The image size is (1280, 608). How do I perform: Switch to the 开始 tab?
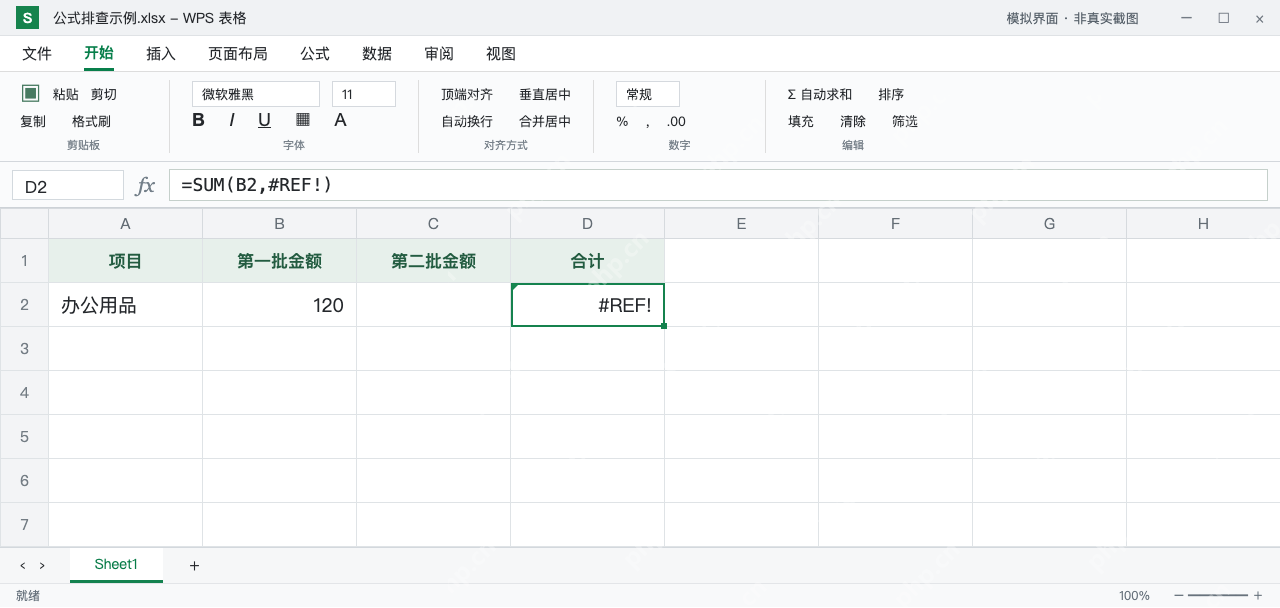[99, 54]
